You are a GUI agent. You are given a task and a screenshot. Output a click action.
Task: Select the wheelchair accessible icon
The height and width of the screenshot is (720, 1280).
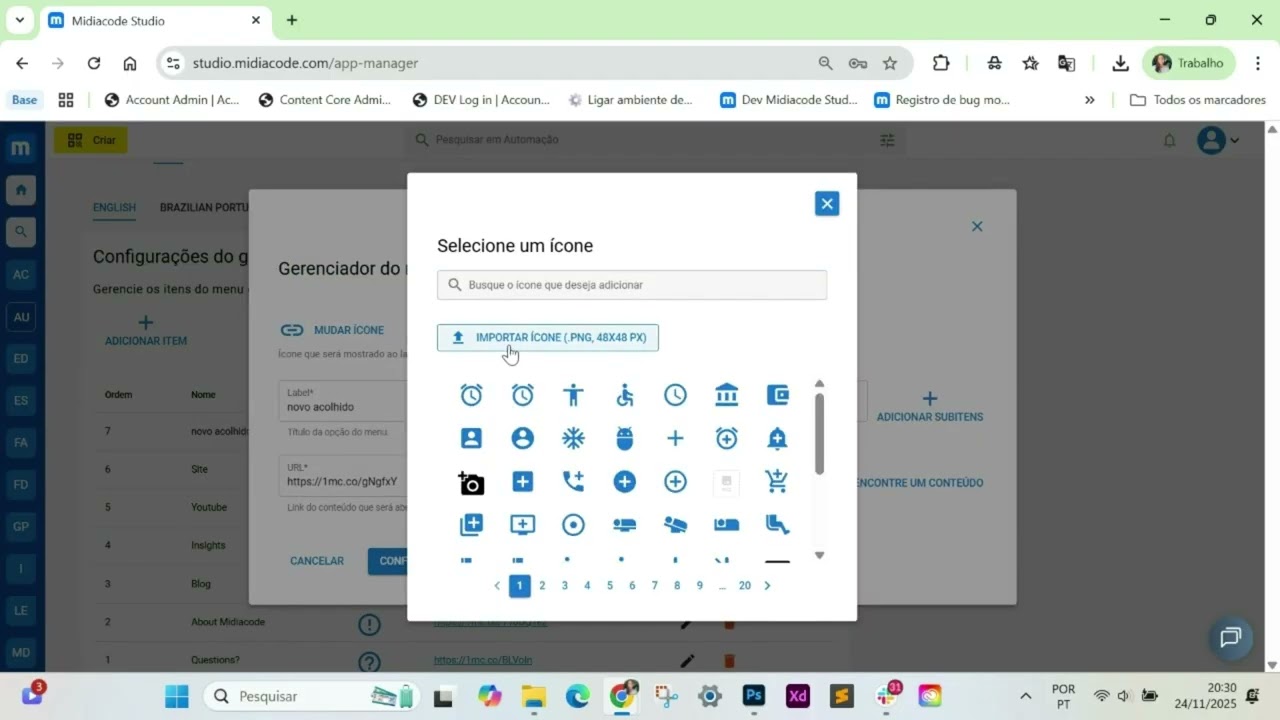625,395
